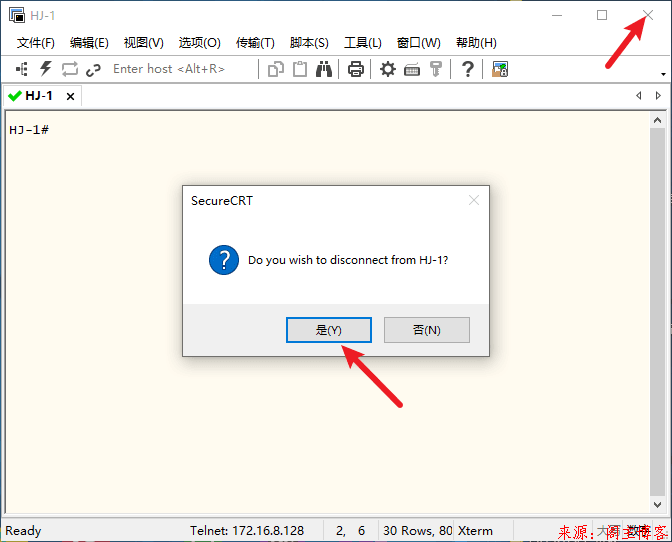Open the 脚本(S) menu
This screenshot has width=672, height=542.
tap(309, 43)
